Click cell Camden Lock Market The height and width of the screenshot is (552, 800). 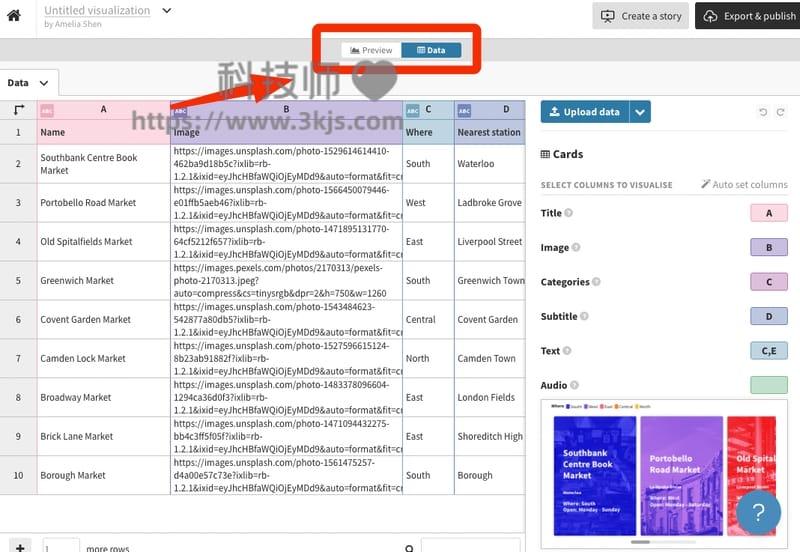click(104, 358)
